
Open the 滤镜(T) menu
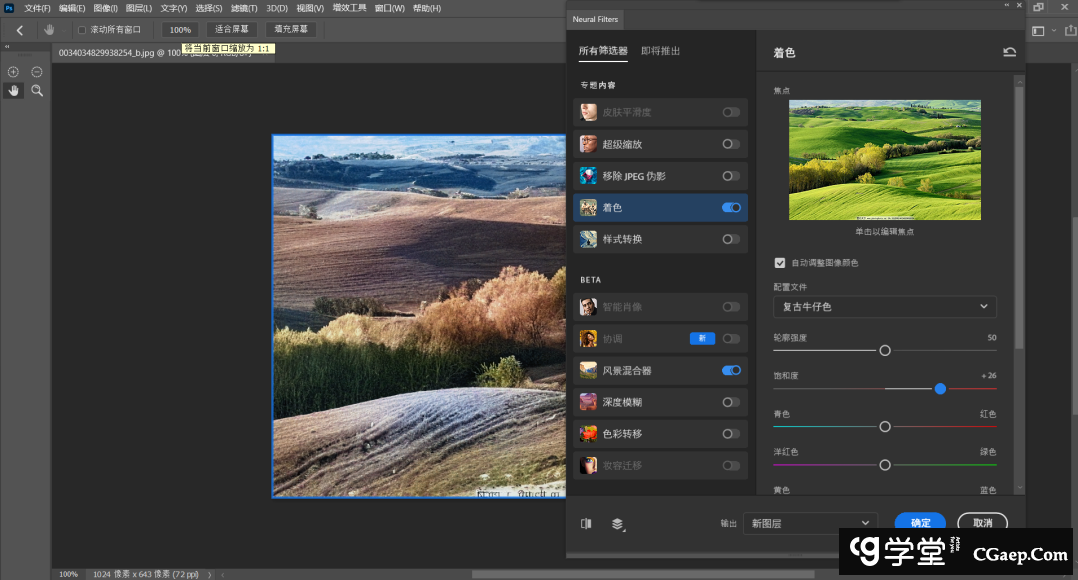[x=244, y=8]
